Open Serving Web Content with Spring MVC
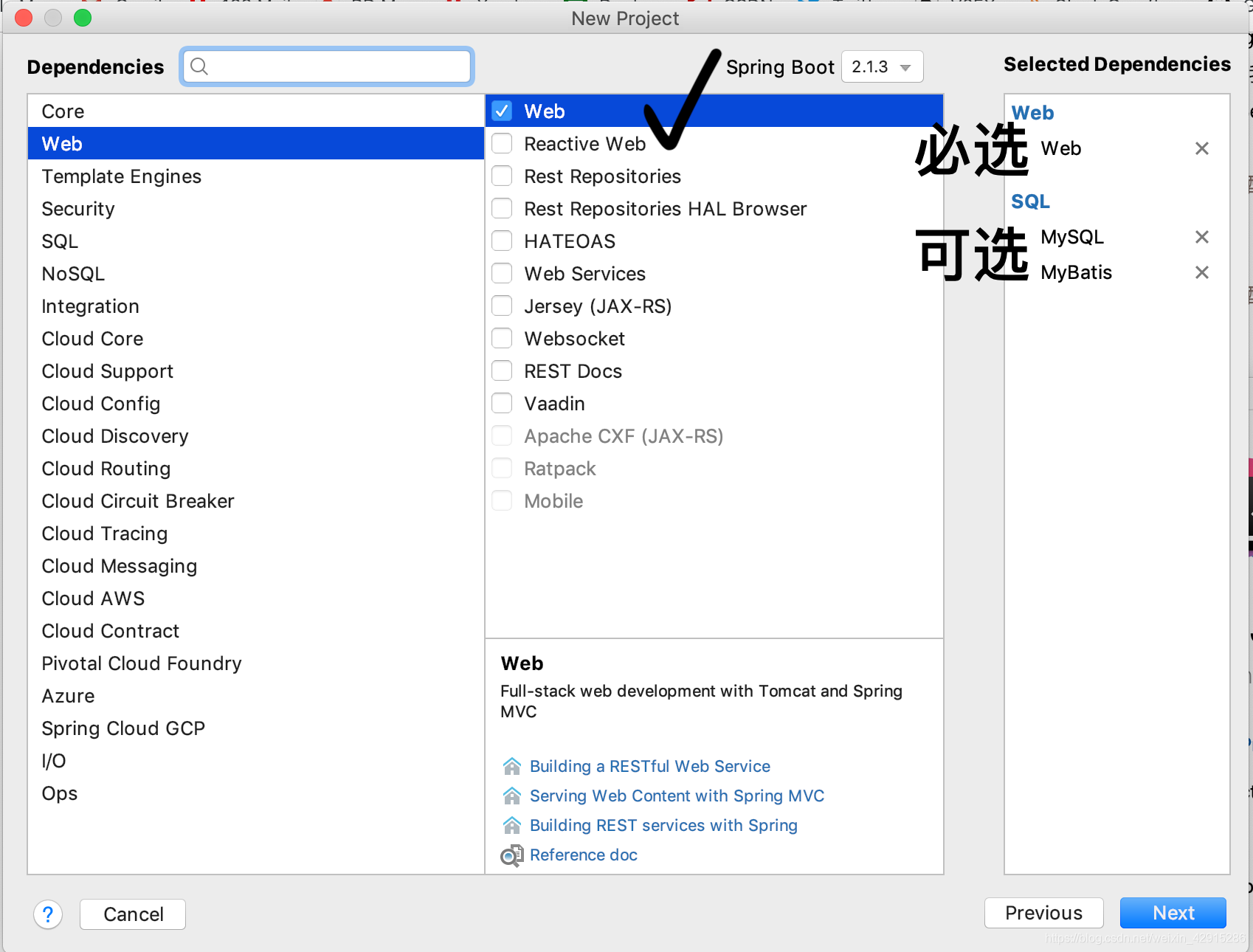This screenshot has width=1253, height=952. point(677,796)
